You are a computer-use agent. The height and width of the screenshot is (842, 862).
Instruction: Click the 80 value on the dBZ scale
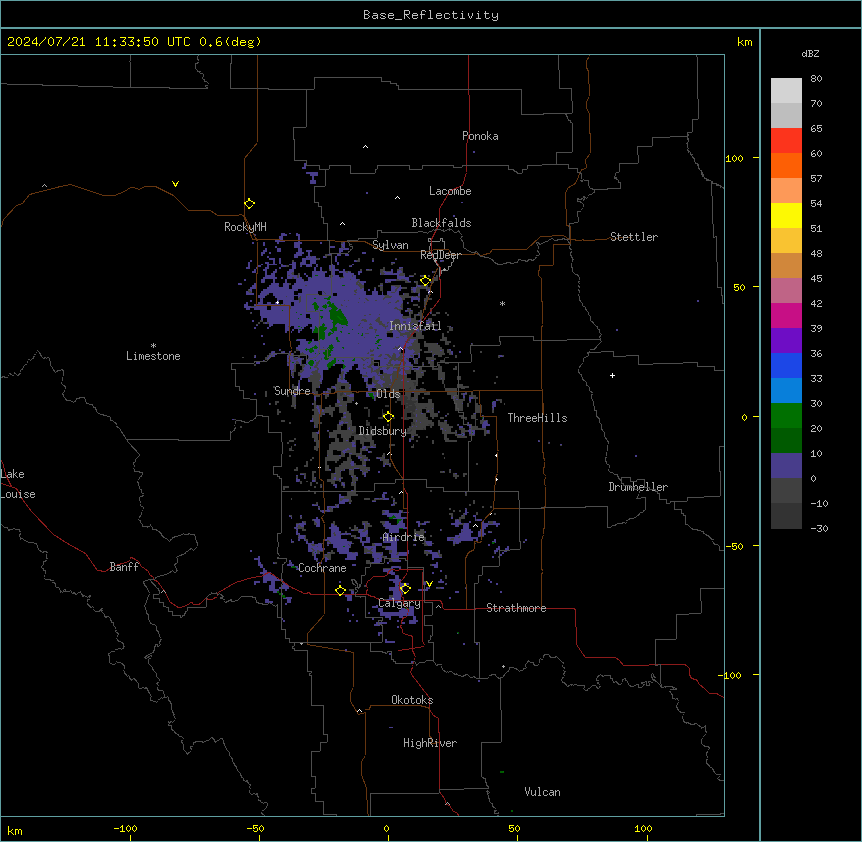click(816, 79)
